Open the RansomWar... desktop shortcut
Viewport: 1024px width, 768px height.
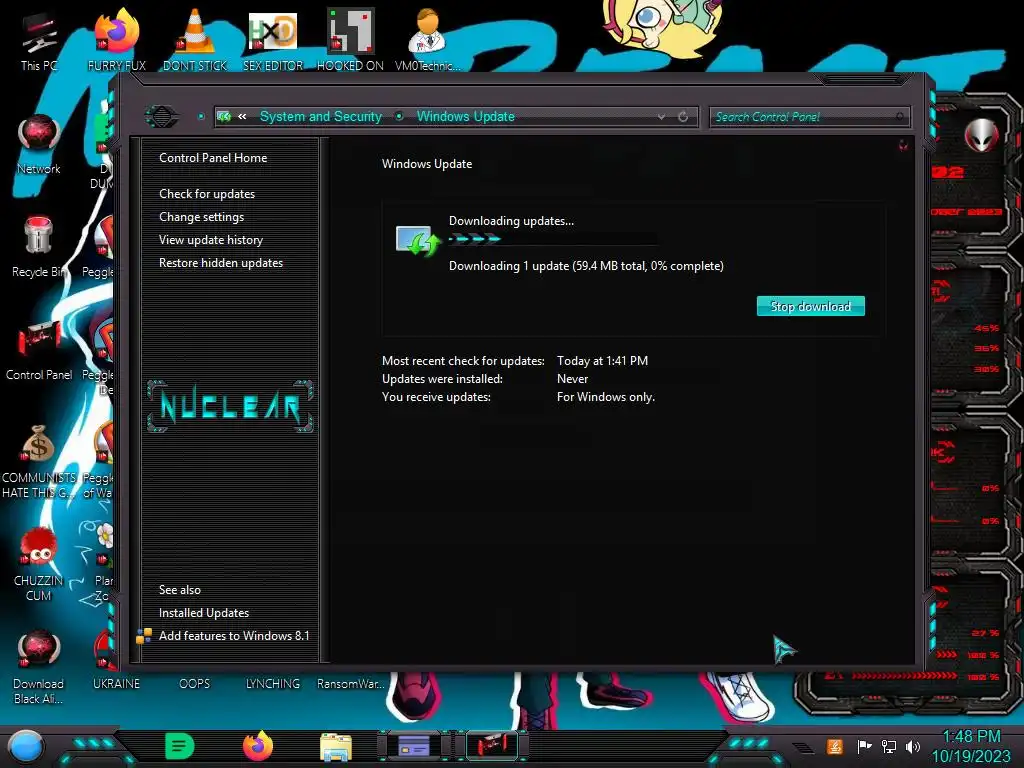350,682
